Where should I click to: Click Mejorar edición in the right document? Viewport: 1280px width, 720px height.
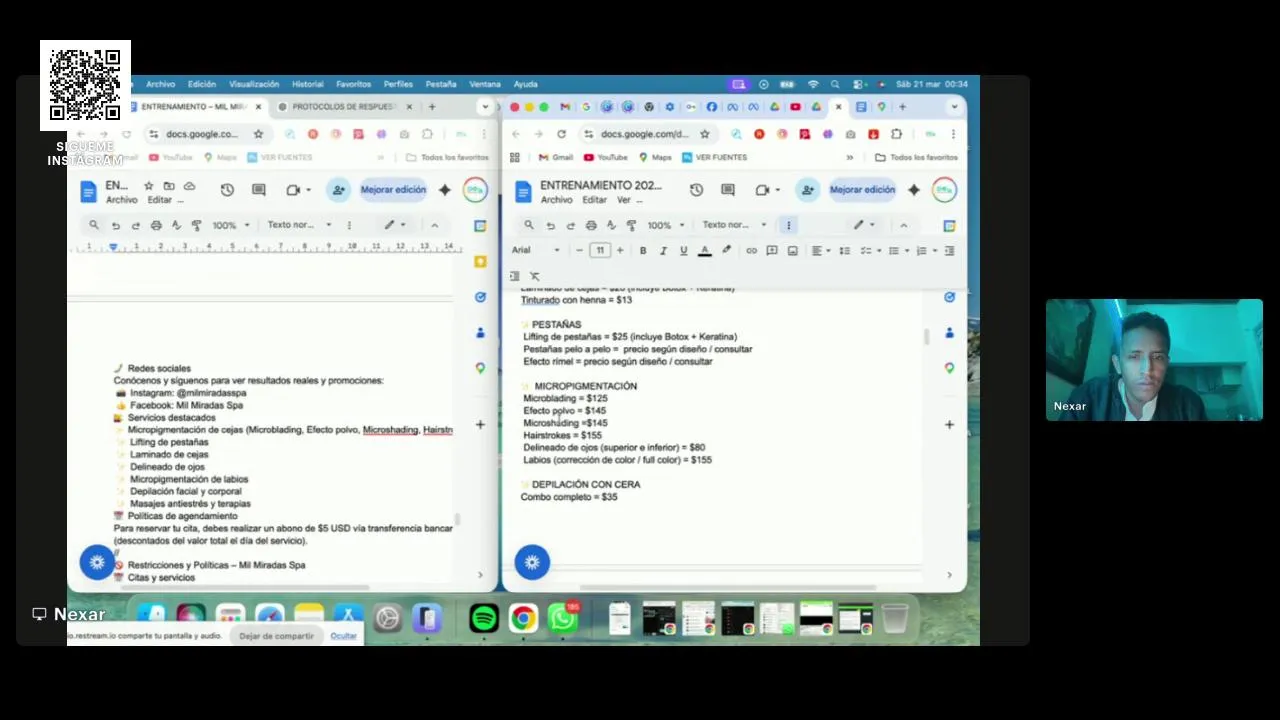tap(862, 190)
